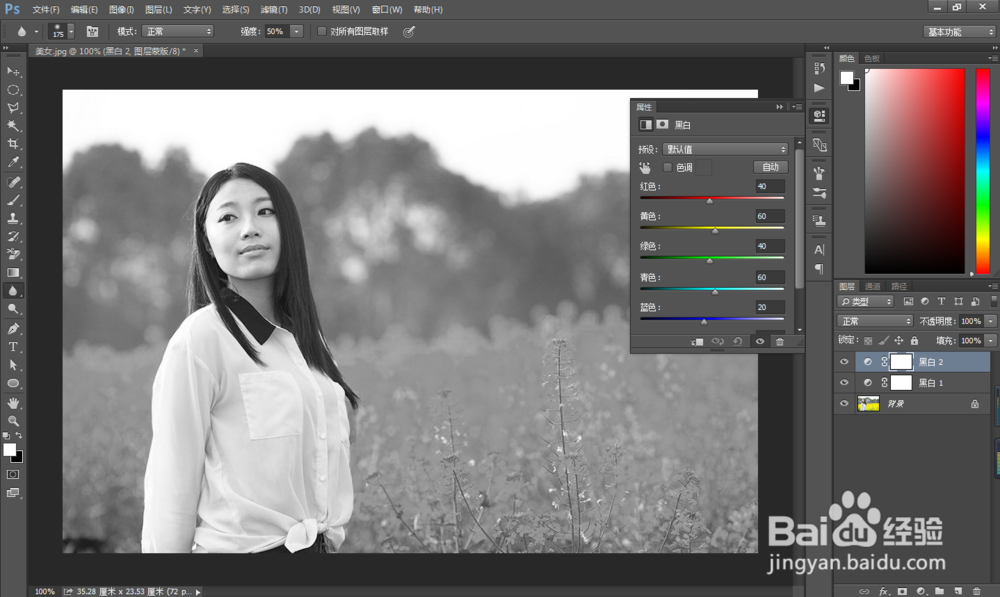Select the Crop tool

point(13,144)
